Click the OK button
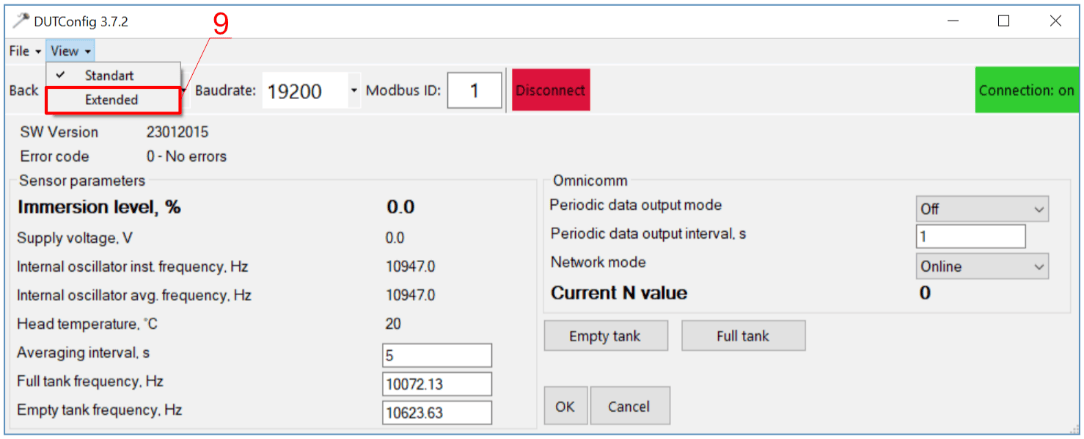Screen dimensions: 1084x439 (565, 407)
